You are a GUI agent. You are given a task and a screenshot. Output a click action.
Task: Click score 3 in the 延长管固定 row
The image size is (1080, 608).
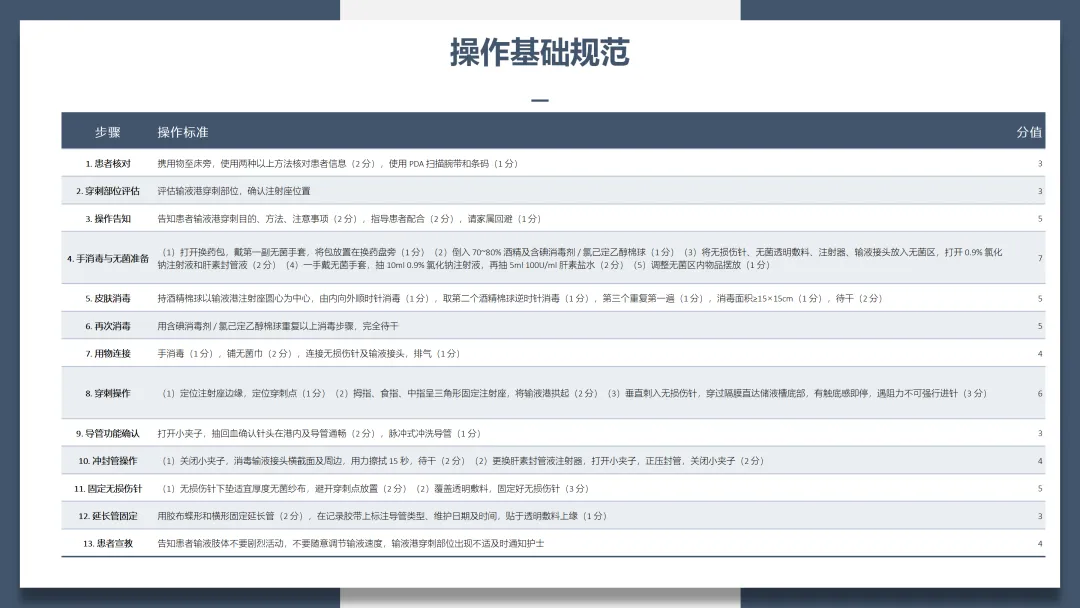[x=1040, y=516]
